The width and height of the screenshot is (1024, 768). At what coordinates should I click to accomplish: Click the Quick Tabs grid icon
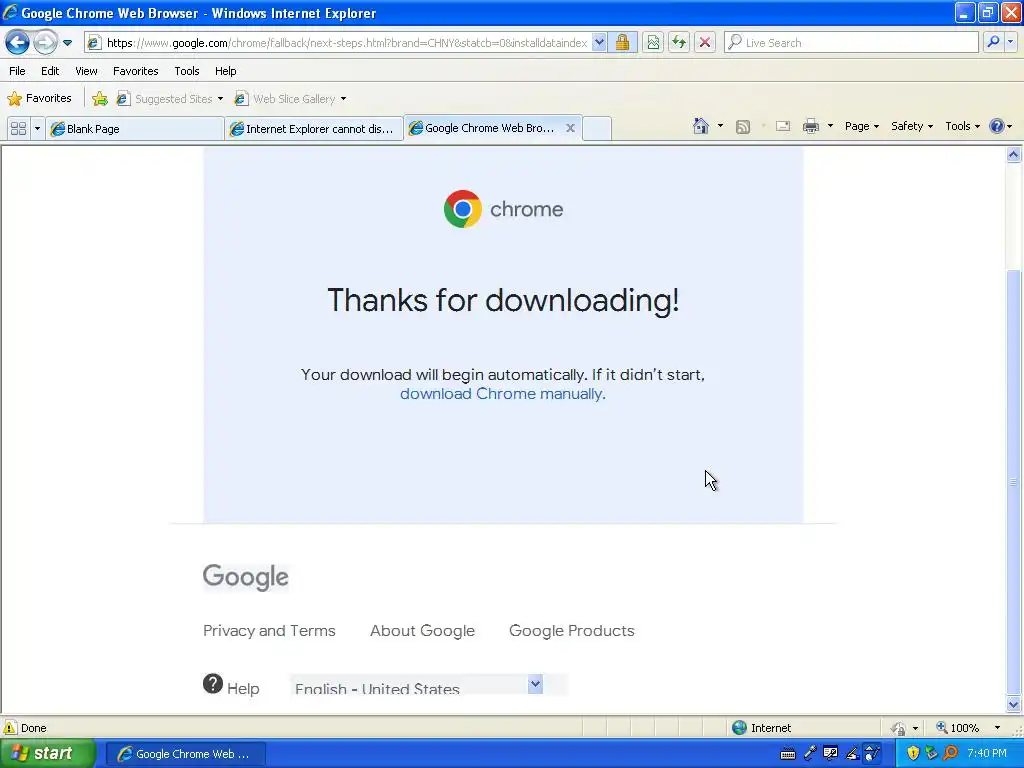(18, 129)
